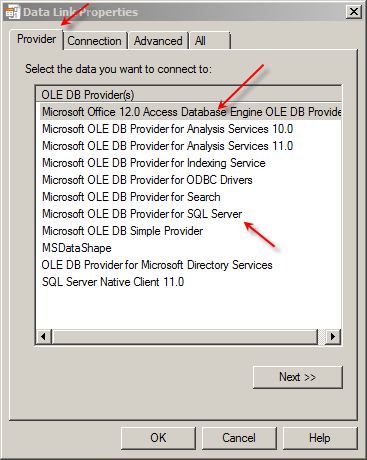Click the horizontal scrollbar track in provider list
Screen dimensions: 367x460
tap(185, 336)
